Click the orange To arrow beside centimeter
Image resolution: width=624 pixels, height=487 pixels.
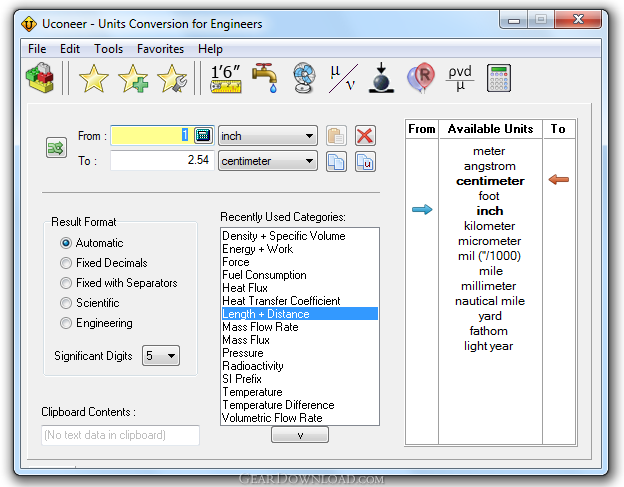[559, 179]
